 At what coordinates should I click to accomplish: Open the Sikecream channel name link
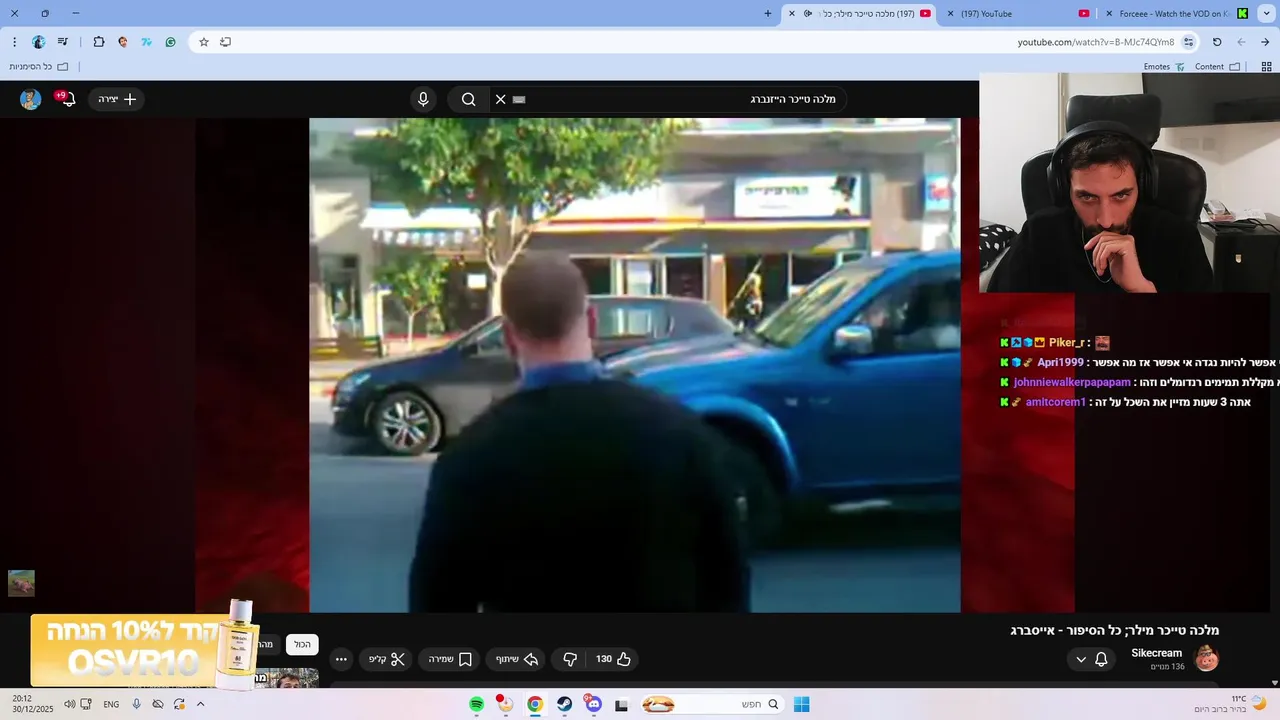tap(1156, 653)
